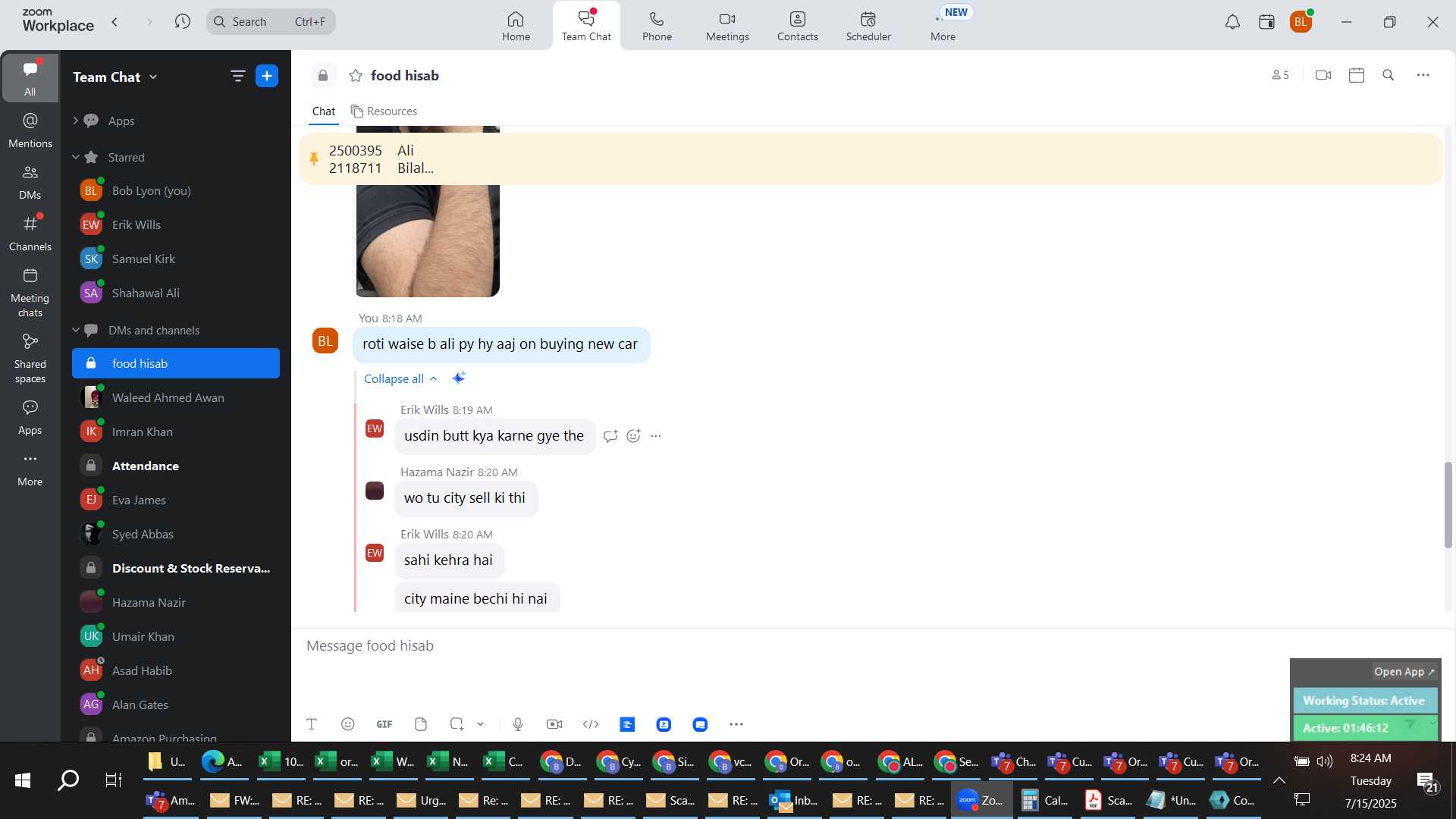The image size is (1456, 819).
Task: Attach a file to message
Action: point(421,724)
